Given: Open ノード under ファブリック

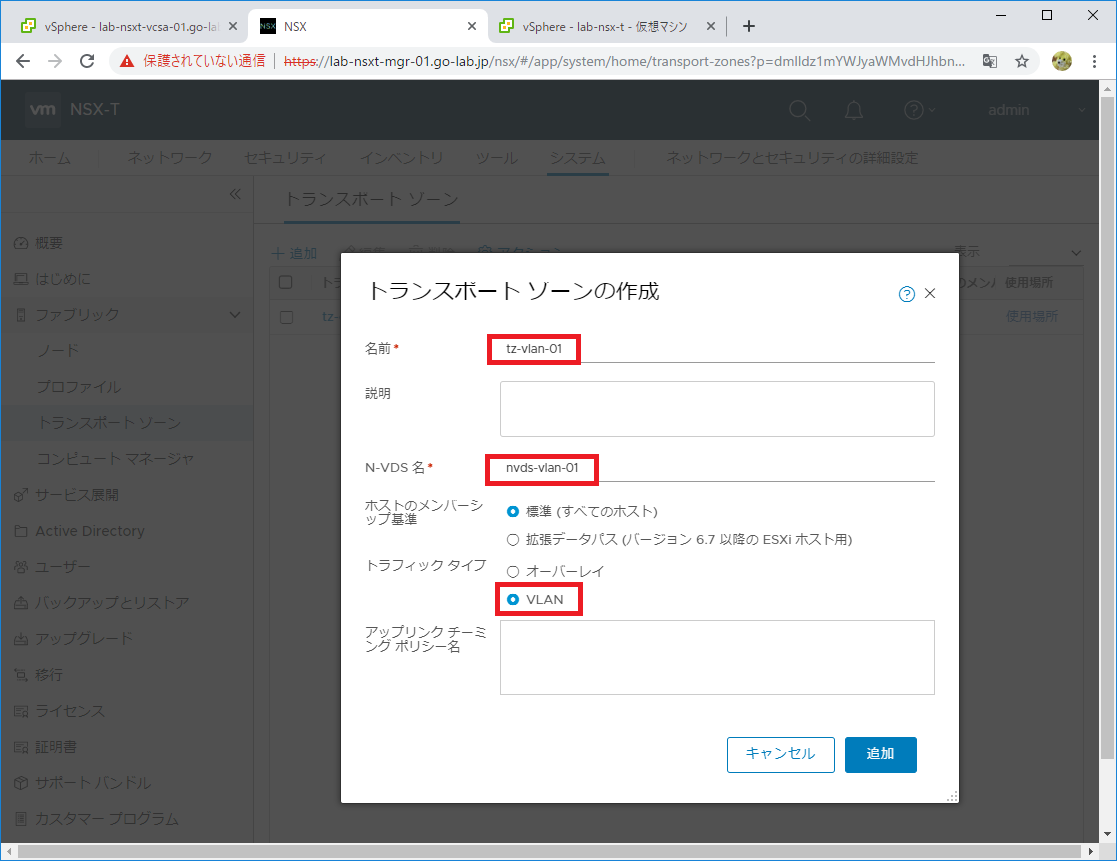Looking at the screenshot, I should (58, 350).
